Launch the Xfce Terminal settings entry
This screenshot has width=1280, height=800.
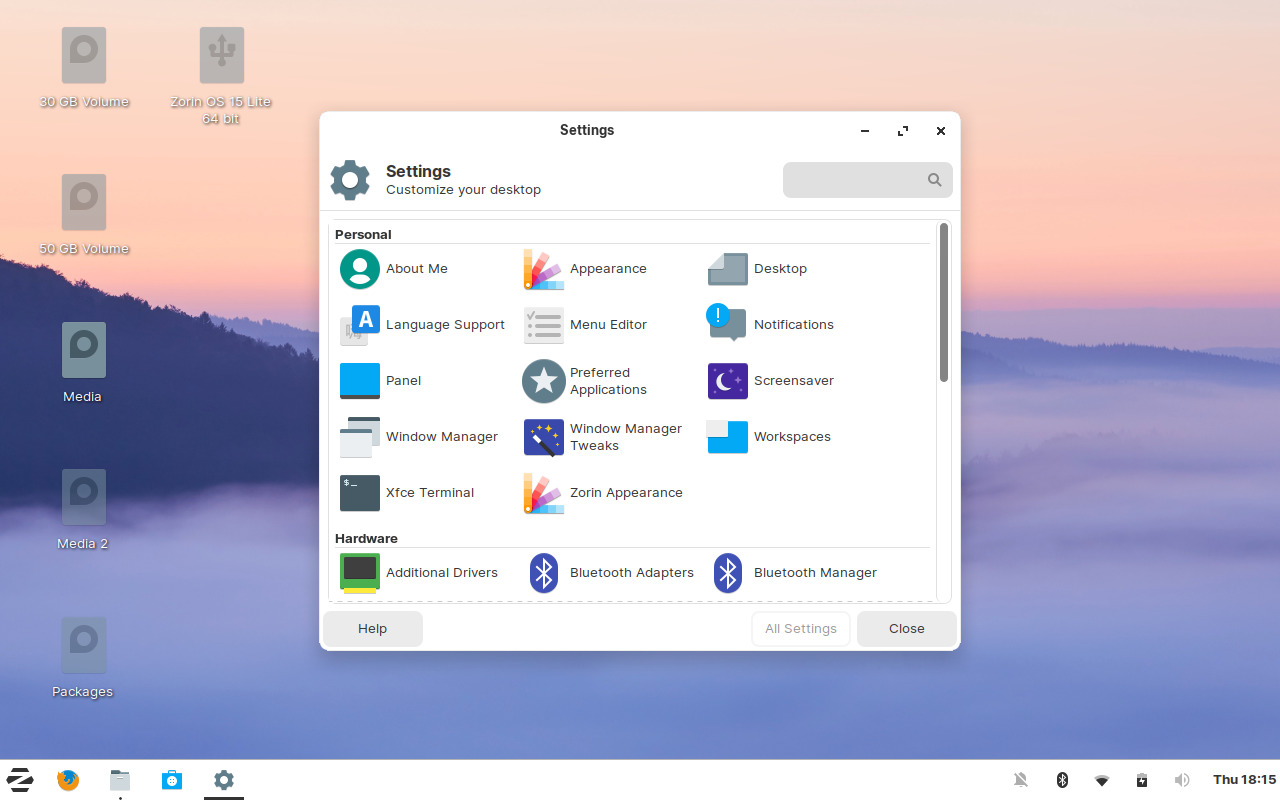click(430, 493)
